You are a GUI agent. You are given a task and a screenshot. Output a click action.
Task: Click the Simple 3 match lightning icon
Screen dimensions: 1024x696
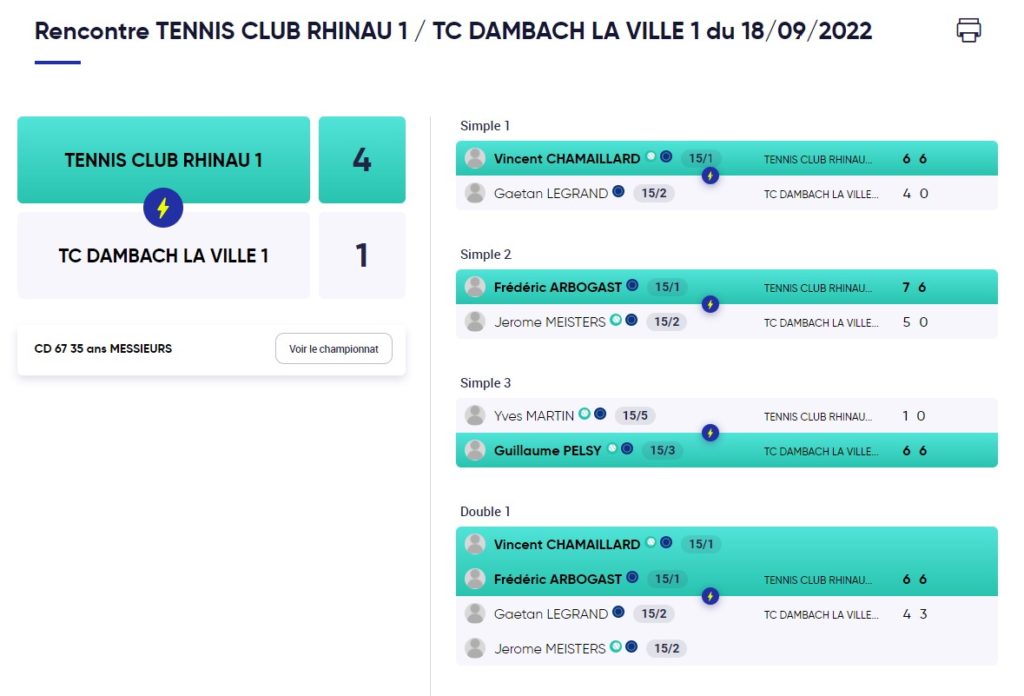coord(710,433)
